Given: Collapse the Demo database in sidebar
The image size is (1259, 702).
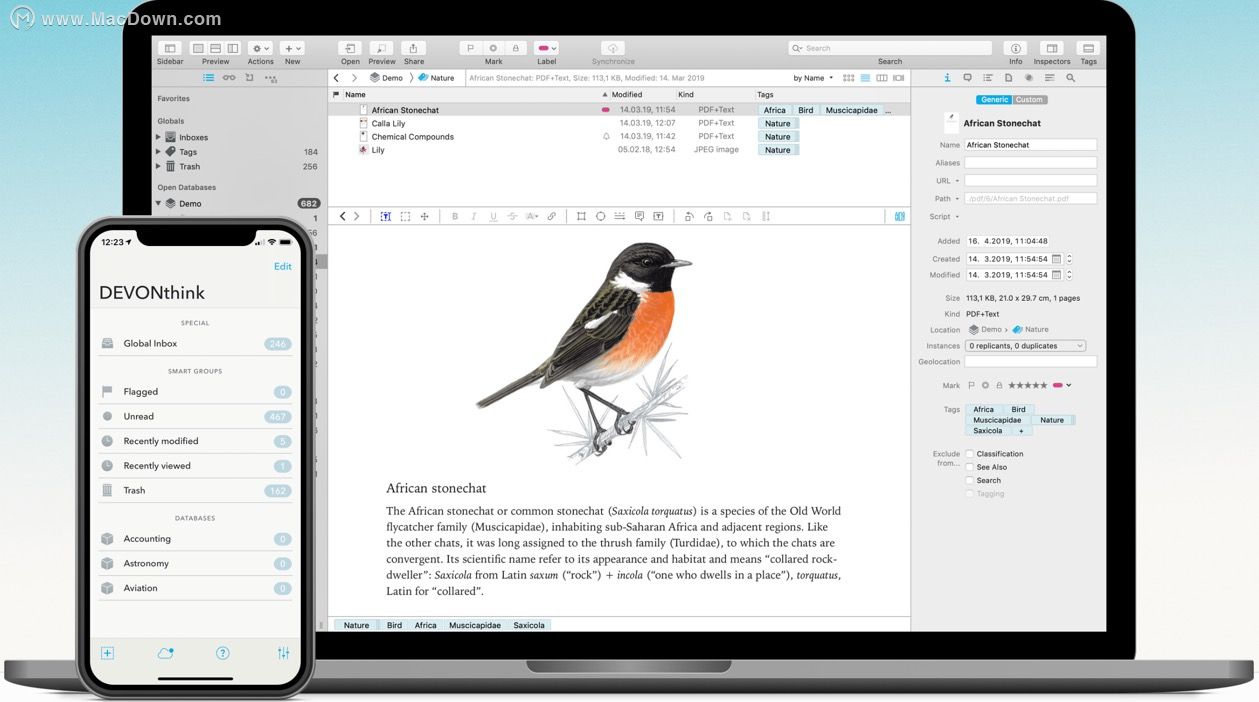Looking at the screenshot, I should click(158, 203).
